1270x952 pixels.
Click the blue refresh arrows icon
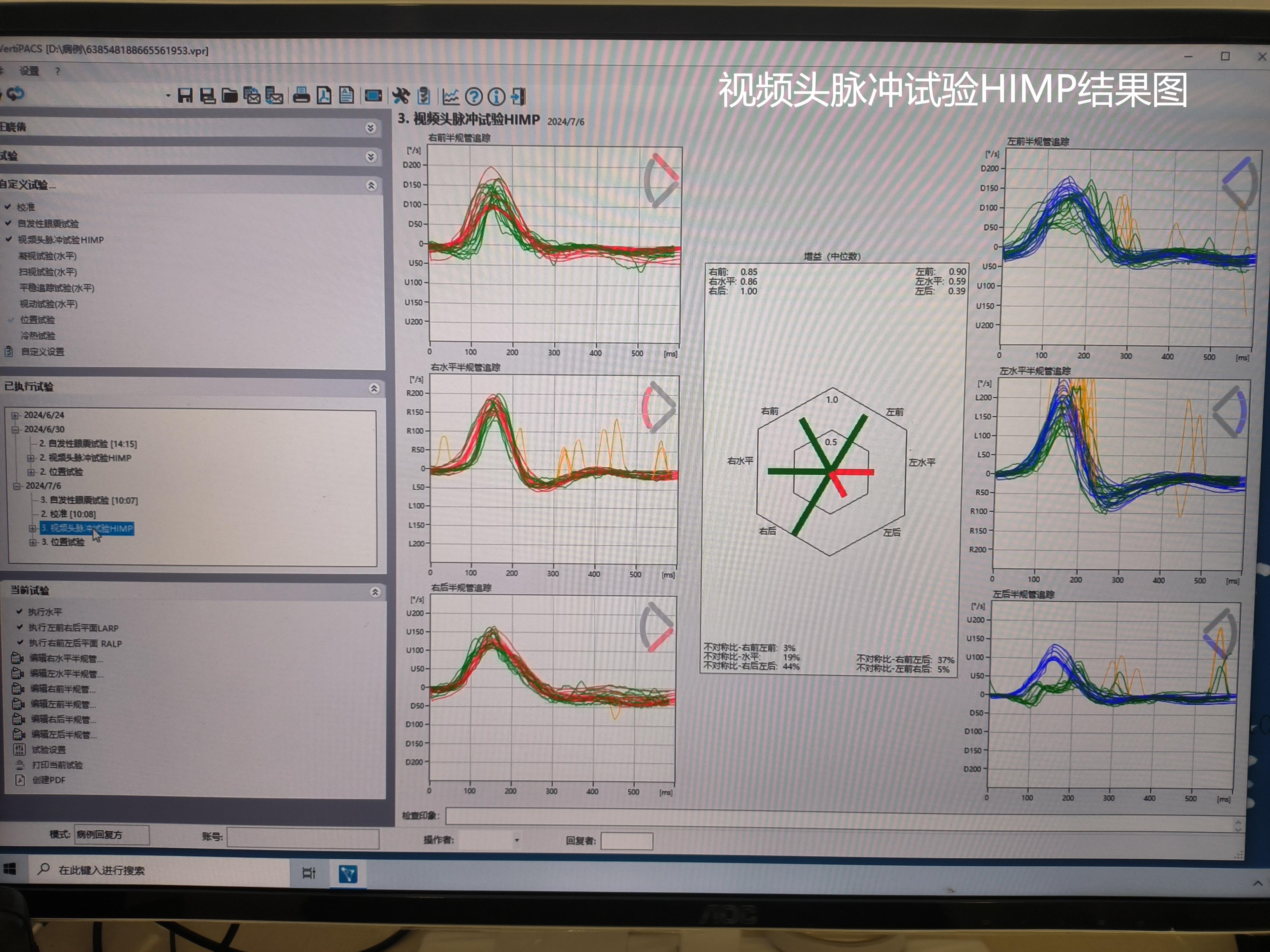[x=16, y=93]
